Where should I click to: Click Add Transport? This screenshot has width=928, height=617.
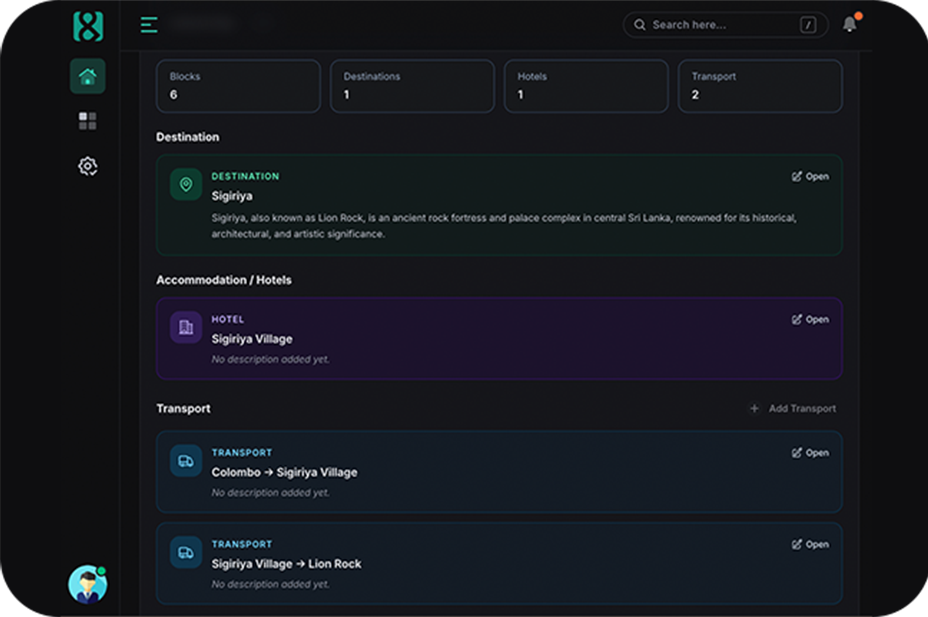point(793,408)
